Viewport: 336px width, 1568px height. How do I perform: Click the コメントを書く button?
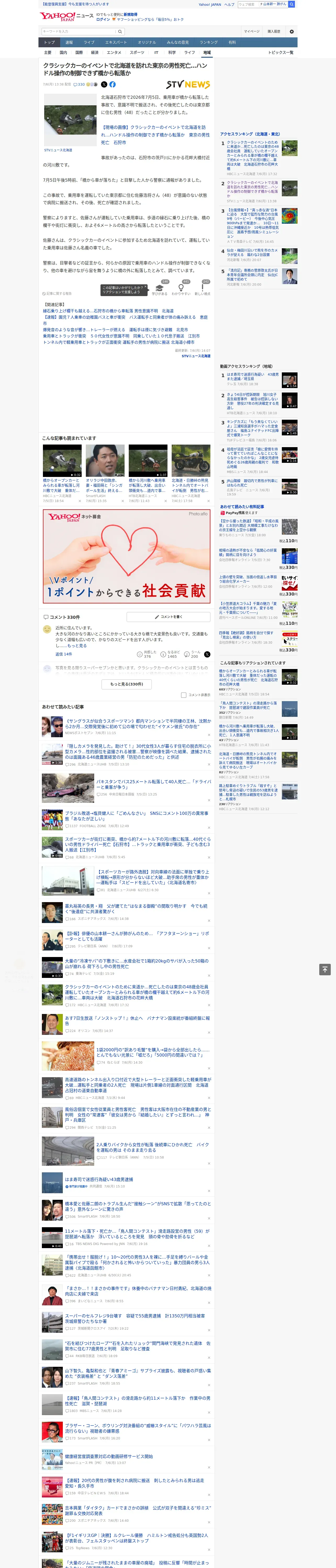(x=168, y=617)
